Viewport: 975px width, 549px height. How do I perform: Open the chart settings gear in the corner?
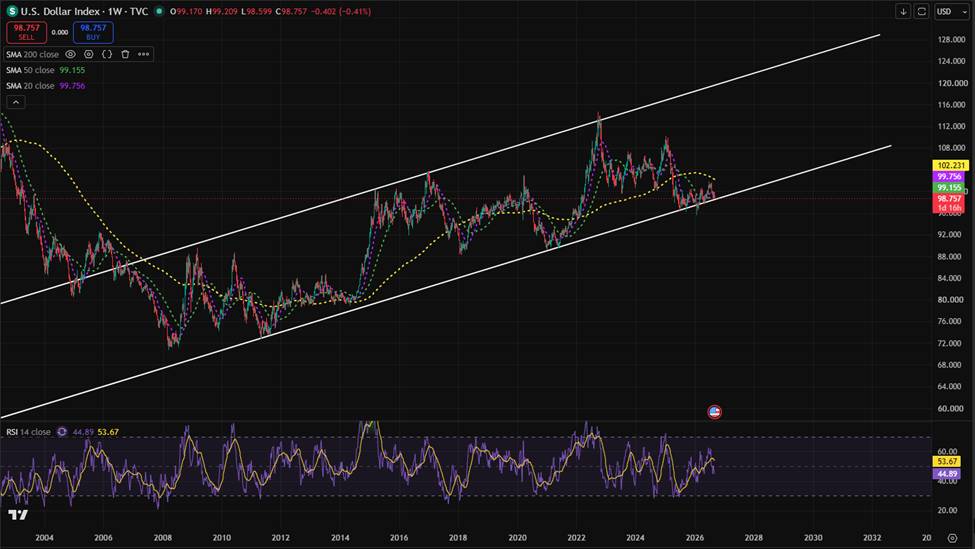[x=952, y=538]
